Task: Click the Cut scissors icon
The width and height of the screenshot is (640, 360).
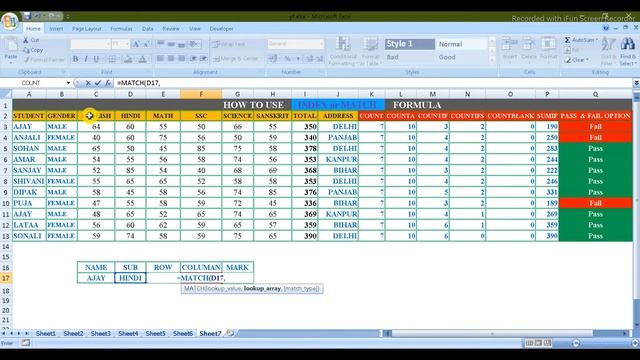Action: click(26, 40)
